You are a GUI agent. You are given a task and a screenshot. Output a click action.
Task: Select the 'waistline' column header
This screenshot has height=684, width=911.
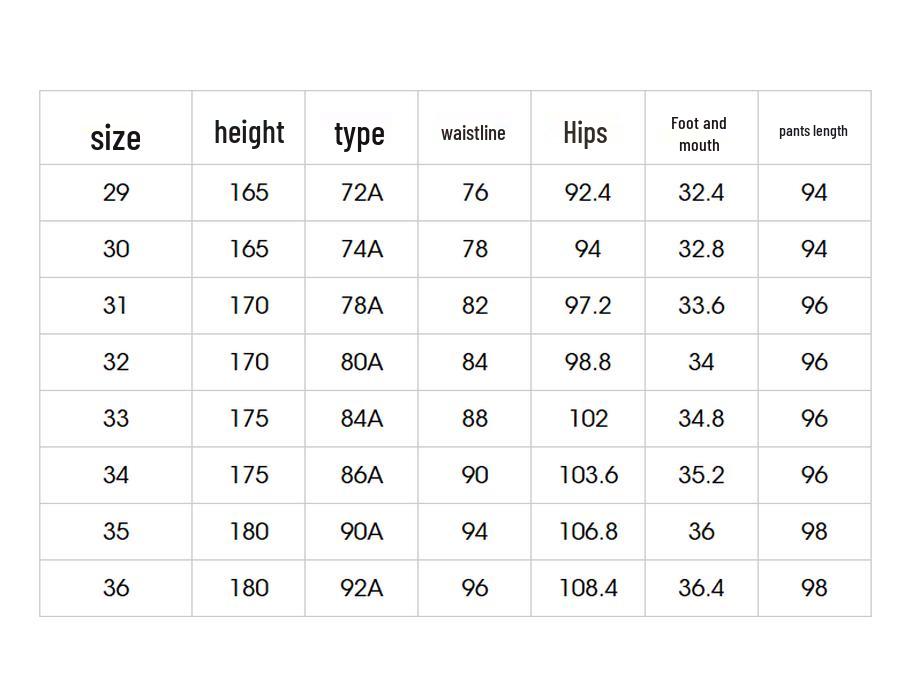coord(473,133)
